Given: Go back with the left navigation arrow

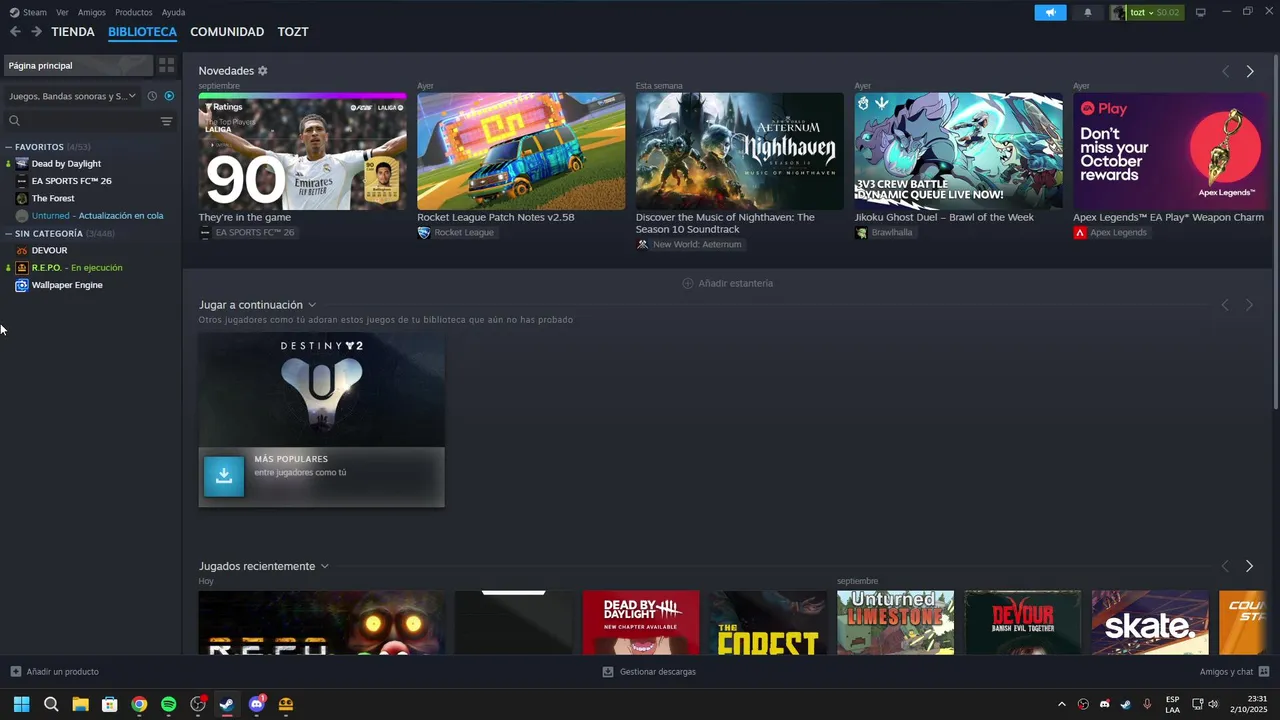Looking at the screenshot, I should [15, 32].
